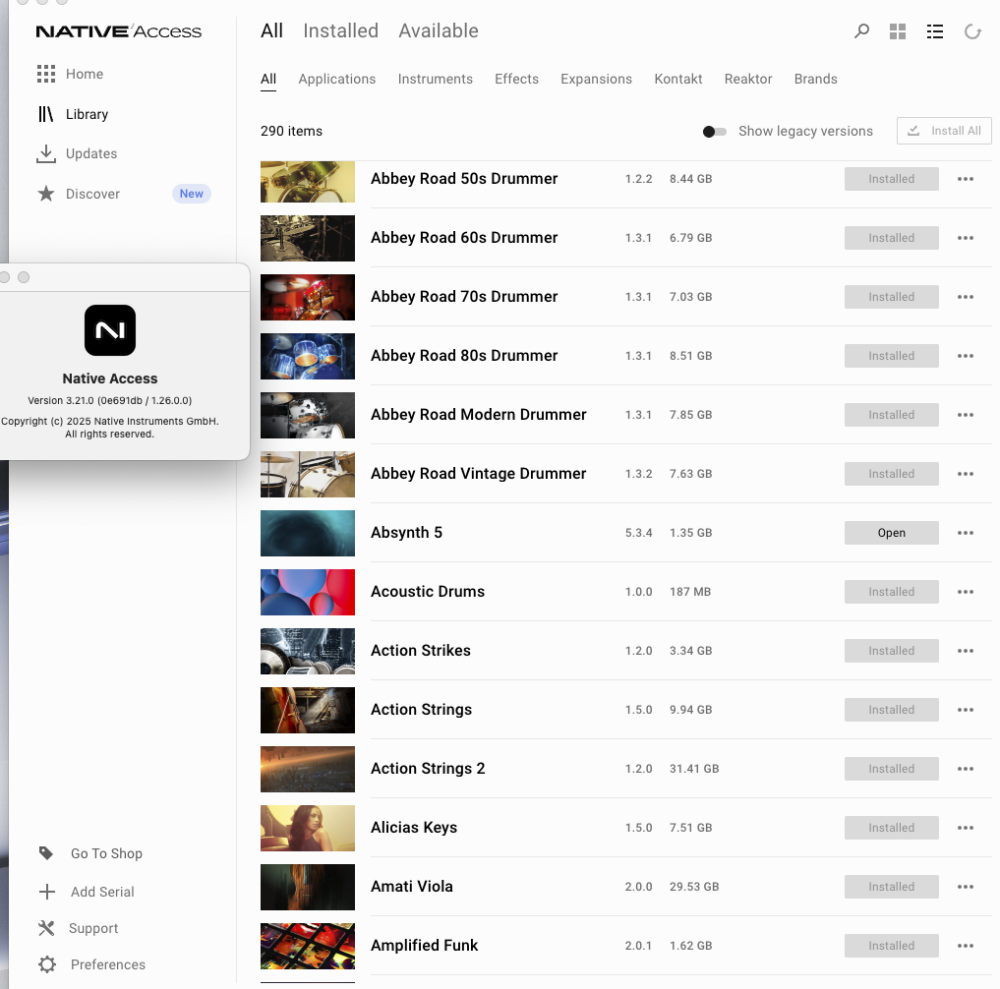Filter by Applications category
Image resolution: width=1000 pixels, height=989 pixels.
click(x=337, y=79)
